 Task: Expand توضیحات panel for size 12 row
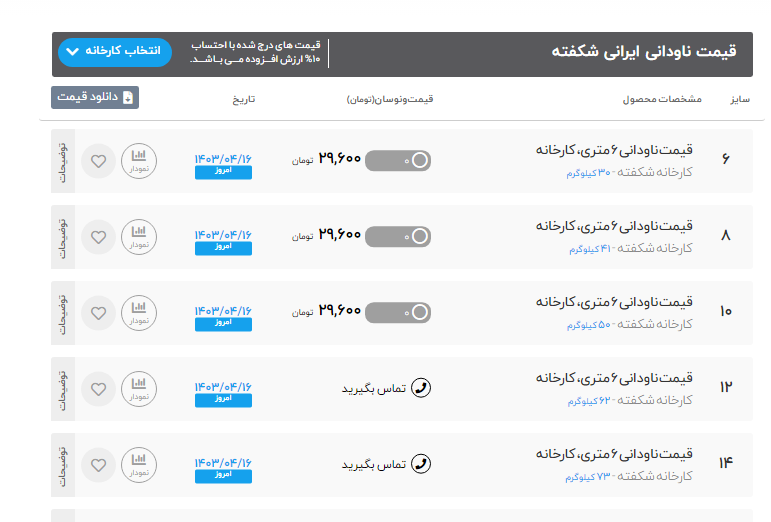point(62,388)
